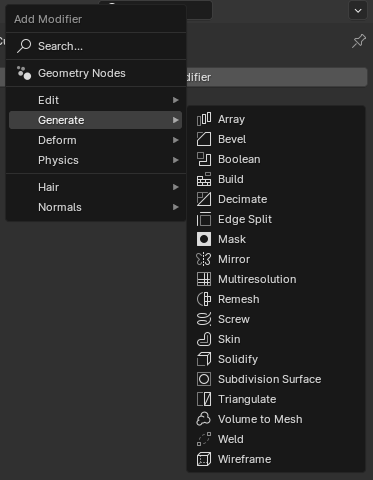This screenshot has width=373, height=480.
Task: Click the Remesh modifier icon
Action: [x=204, y=299]
